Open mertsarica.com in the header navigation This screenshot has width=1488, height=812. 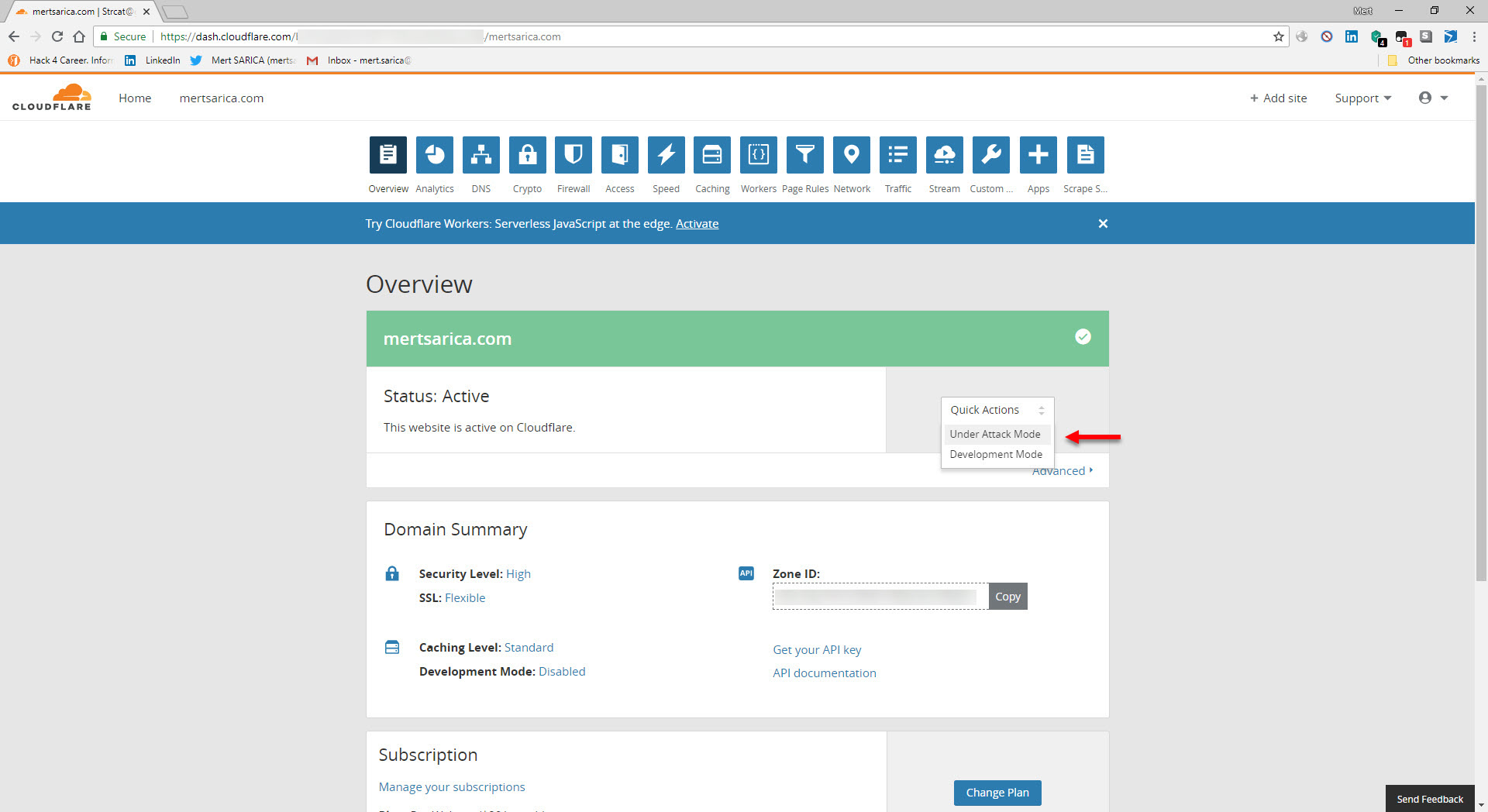(x=222, y=98)
